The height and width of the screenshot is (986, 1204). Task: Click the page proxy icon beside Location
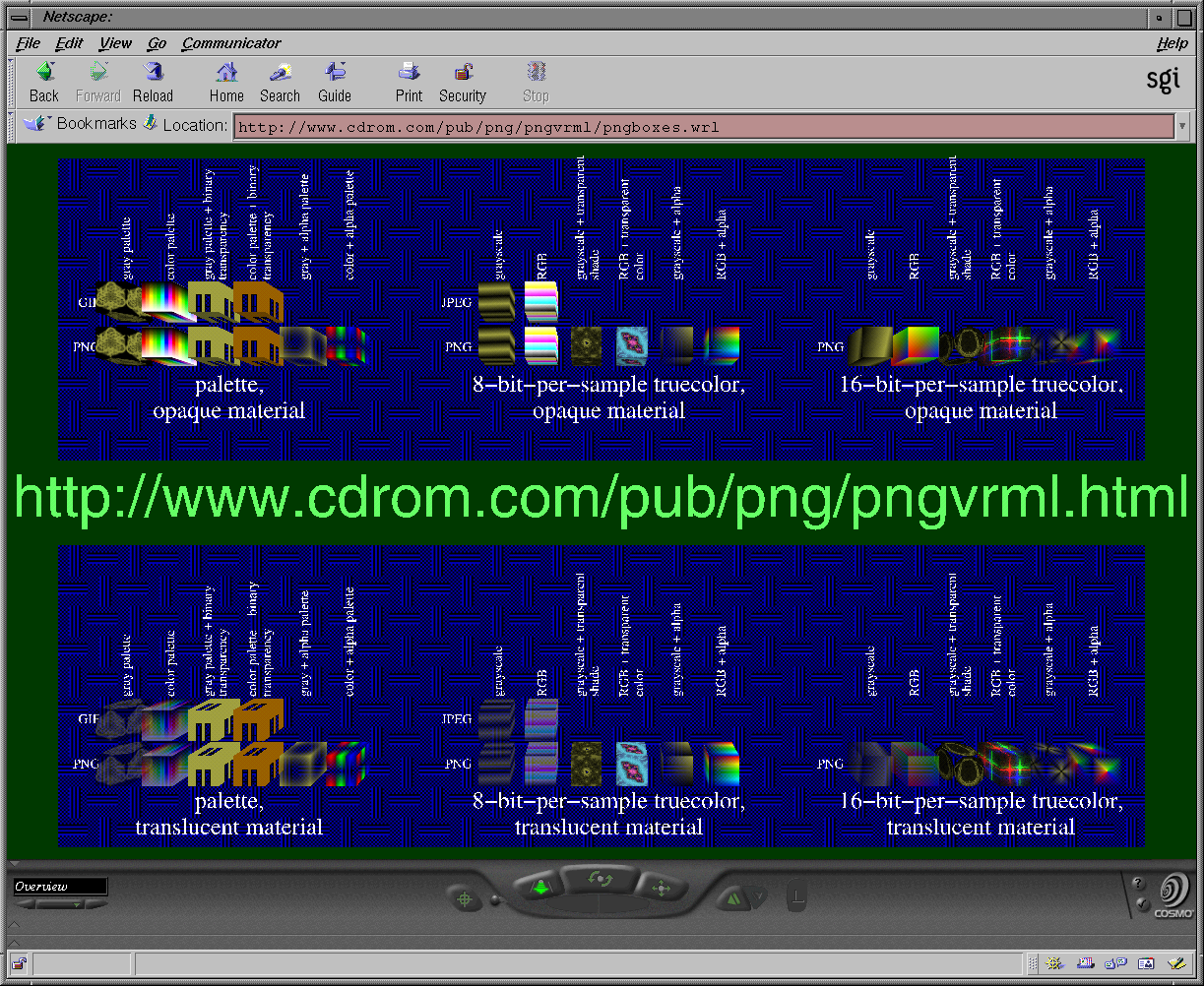[x=150, y=123]
